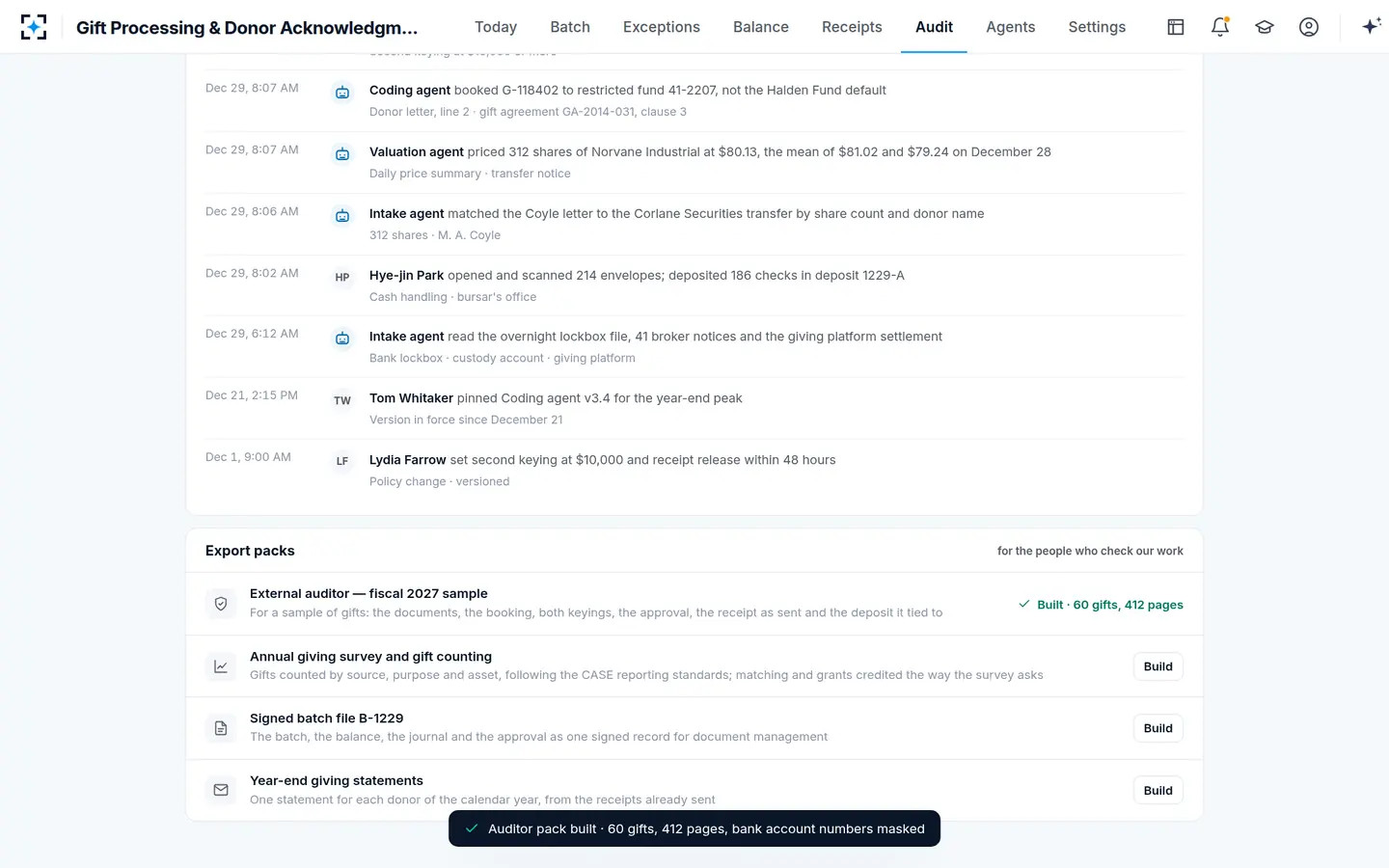The width and height of the screenshot is (1389, 868).
Task: Build the Annual giving survey pack
Action: click(x=1157, y=666)
